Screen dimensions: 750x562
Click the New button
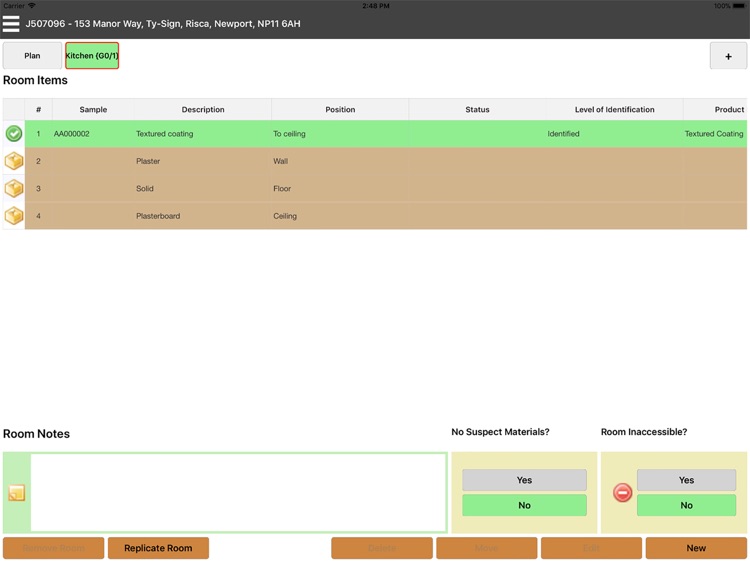pyautogui.click(x=696, y=548)
